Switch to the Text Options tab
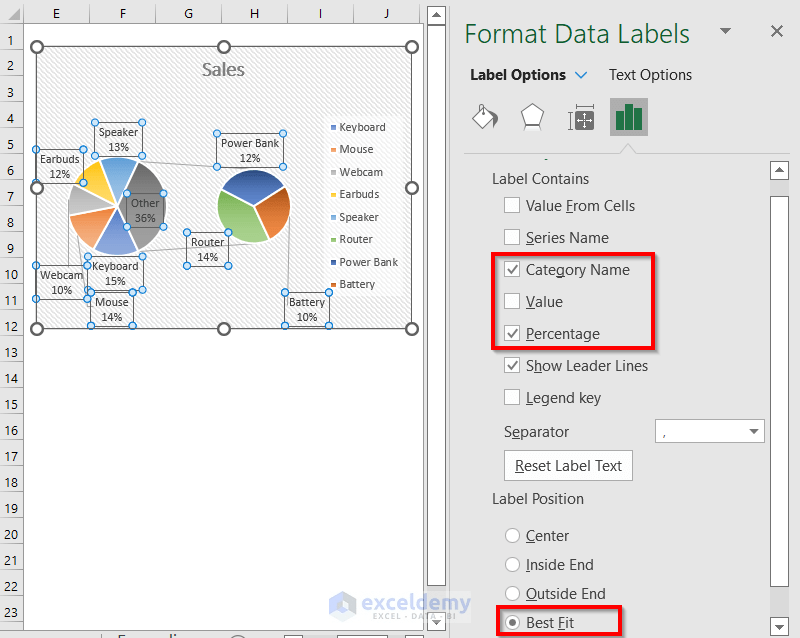This screenshot has width=800, height=638. [x=649, y=75]
